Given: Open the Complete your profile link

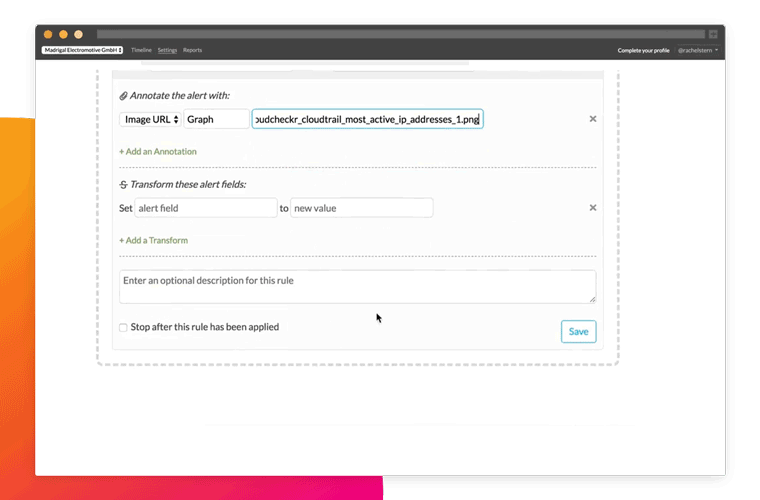Looking at the screenshot, I should pyautogui.click(x=643, y=50).
